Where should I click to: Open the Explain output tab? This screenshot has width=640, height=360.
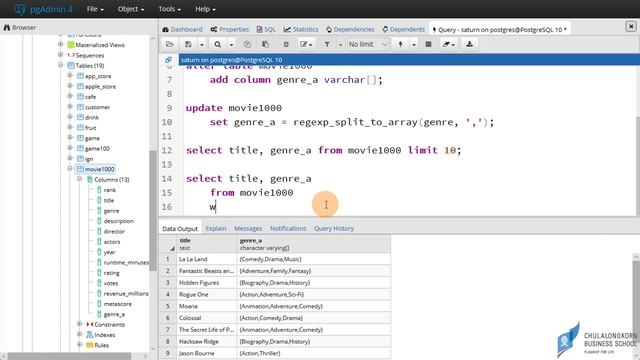pyautogui.click(x=216, y=229)
